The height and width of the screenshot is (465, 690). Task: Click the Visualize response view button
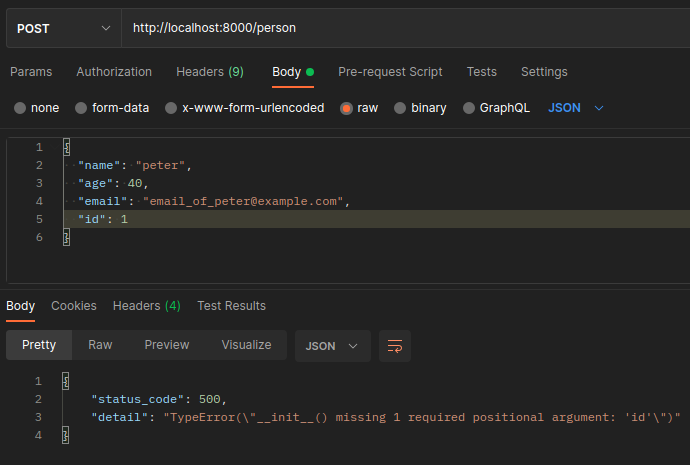(246, 345)
